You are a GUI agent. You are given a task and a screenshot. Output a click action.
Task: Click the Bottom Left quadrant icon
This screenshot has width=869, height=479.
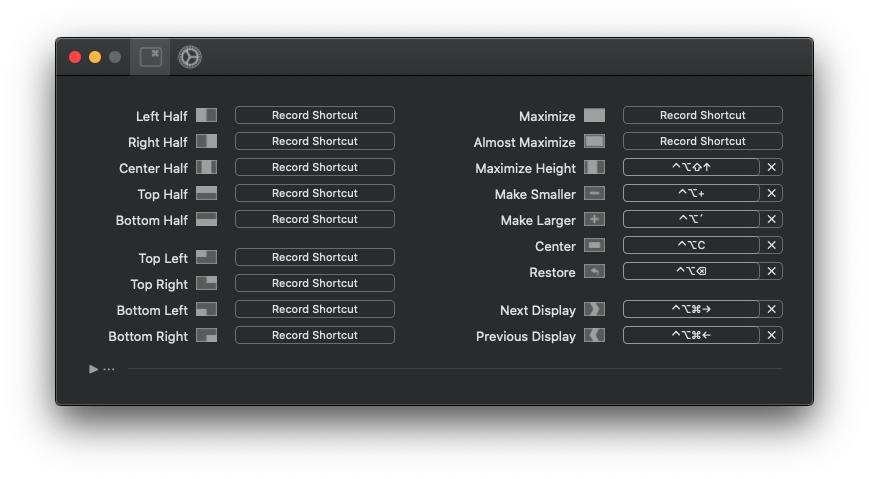click(207, 309)
